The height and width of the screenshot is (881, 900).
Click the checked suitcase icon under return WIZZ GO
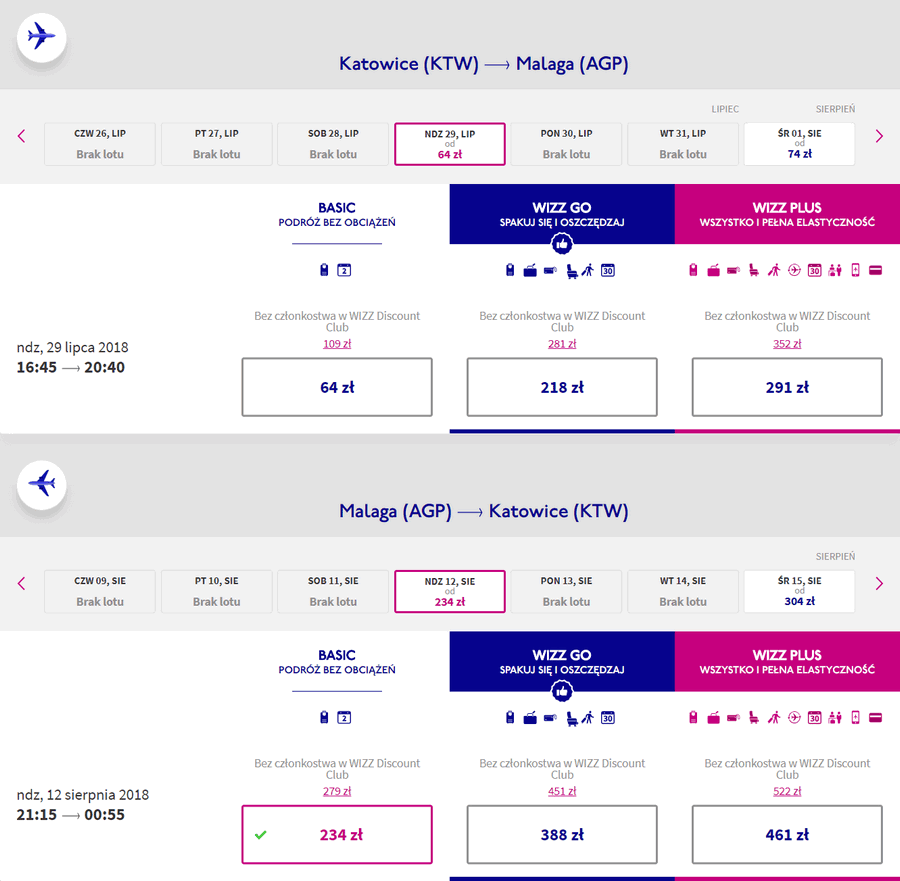click(530, 717)
